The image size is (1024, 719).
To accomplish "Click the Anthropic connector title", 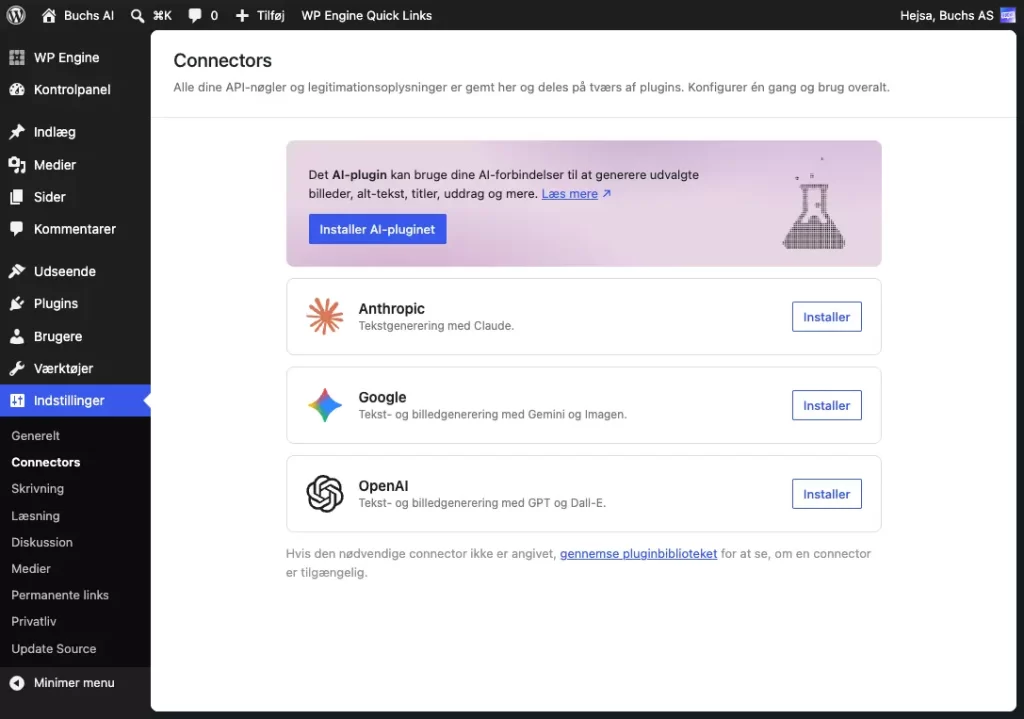I will [391, 308].
